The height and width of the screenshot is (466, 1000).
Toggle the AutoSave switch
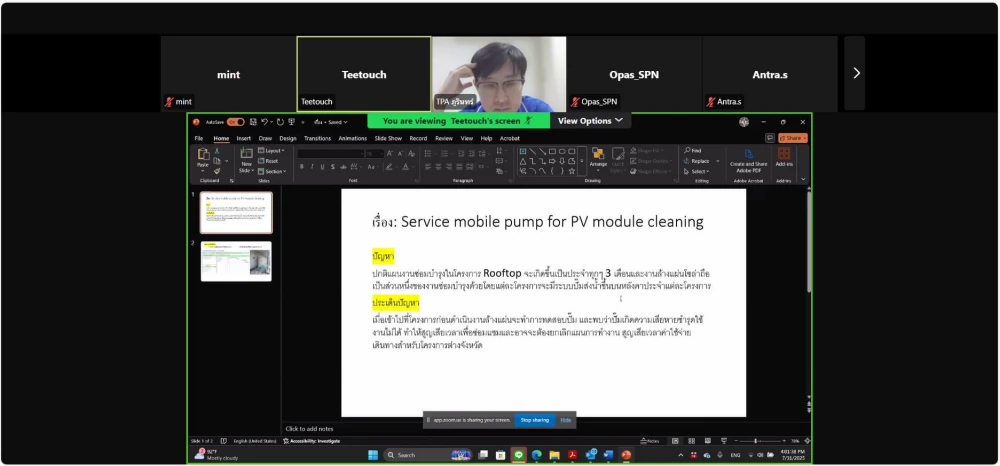(x=235, y=122)
